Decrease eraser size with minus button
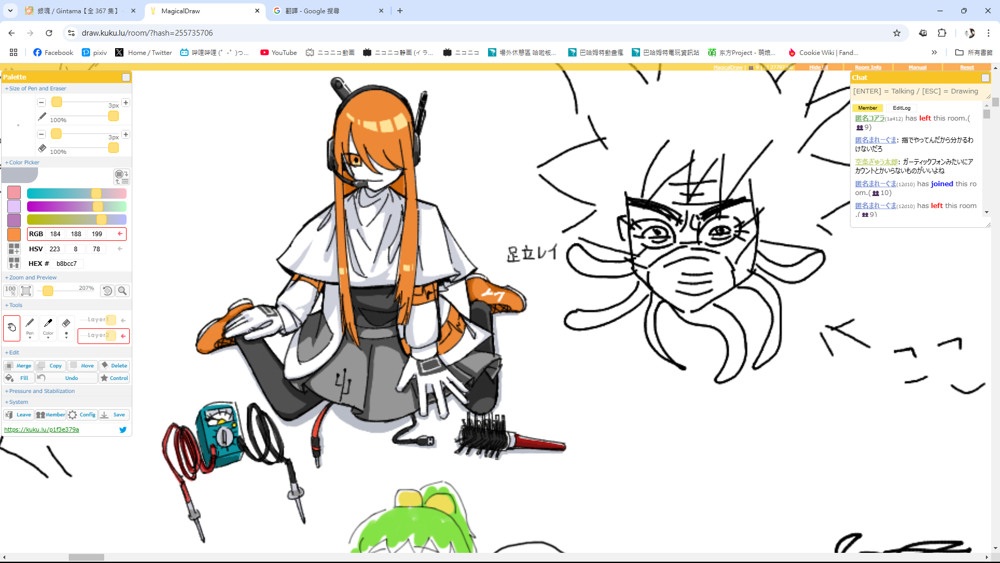 click(41, 134)
